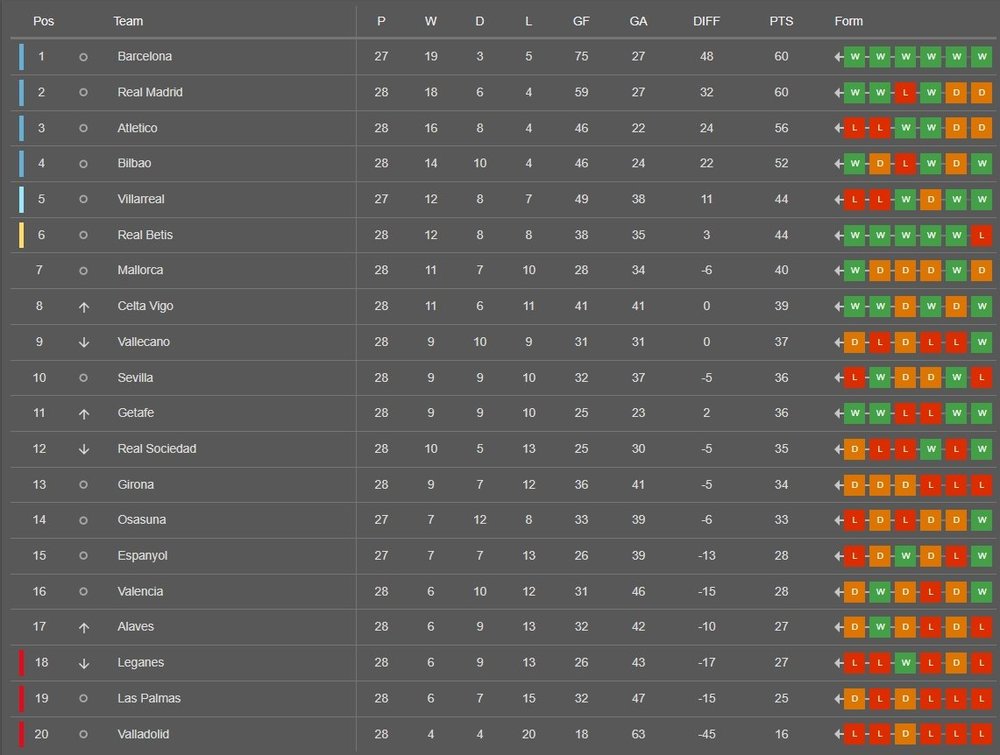Click the red L badge in Real Betis's form
Screen dimensions: 1000x755
pyautogui.click(x=981, y=235)
